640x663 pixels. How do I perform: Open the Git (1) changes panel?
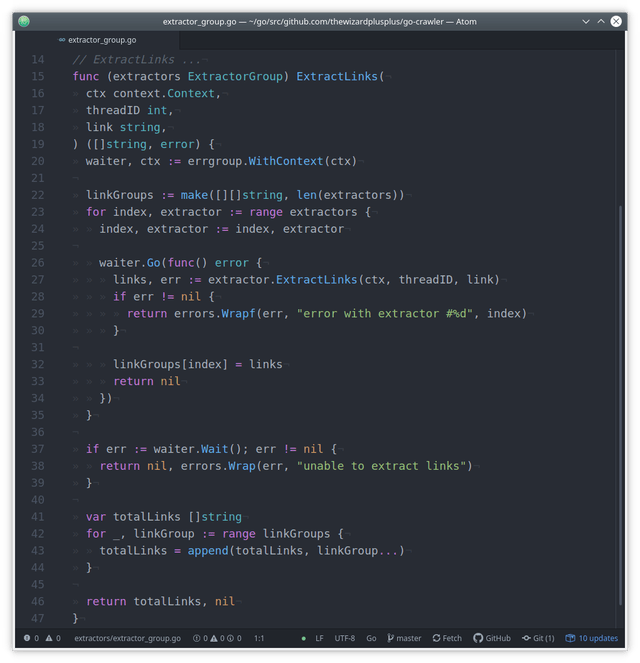(538, 638)
